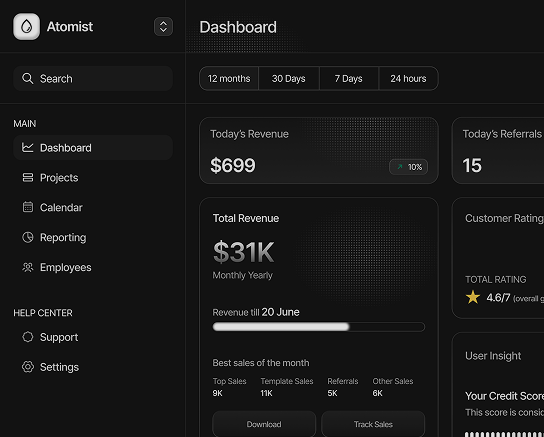Viewport: 544px width, 437px height.
Task: Click the Revenue till 20 June progress bar
Action: tap(318, 327)
